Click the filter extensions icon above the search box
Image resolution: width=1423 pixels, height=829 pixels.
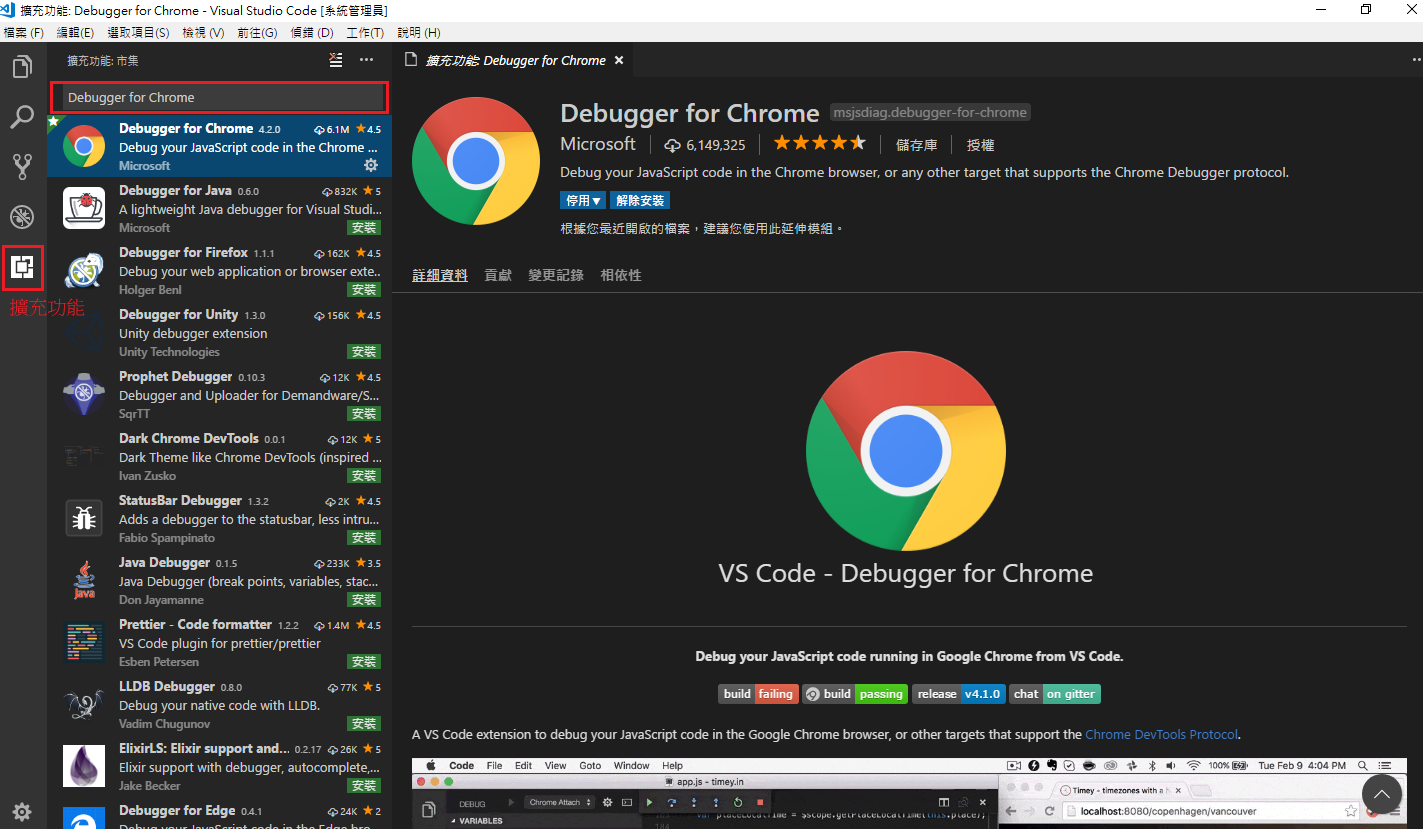(335, 60)
